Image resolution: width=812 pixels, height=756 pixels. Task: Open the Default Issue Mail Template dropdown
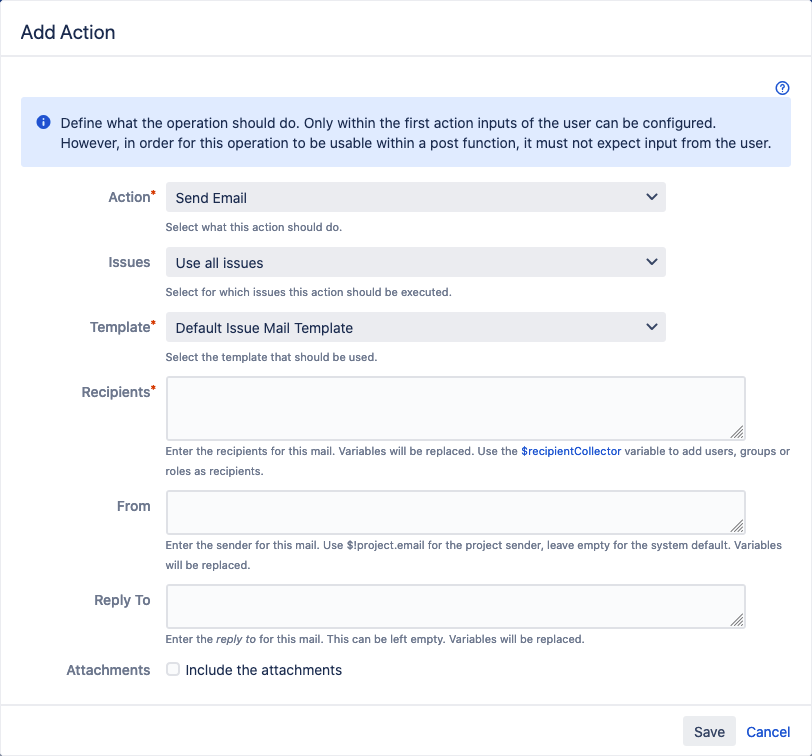coord(415,327)
